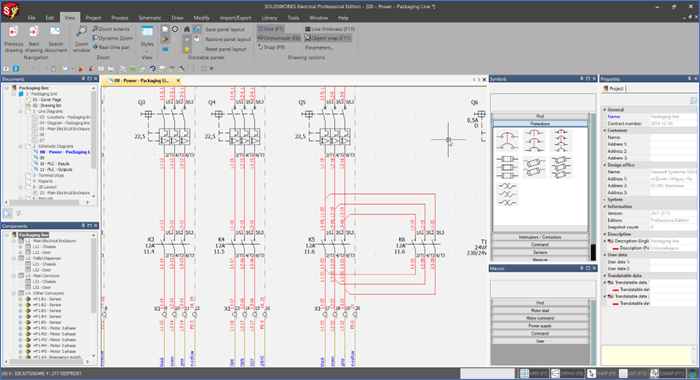Select the Project tab in Properties
700x380 pixels.
[614, 89]
